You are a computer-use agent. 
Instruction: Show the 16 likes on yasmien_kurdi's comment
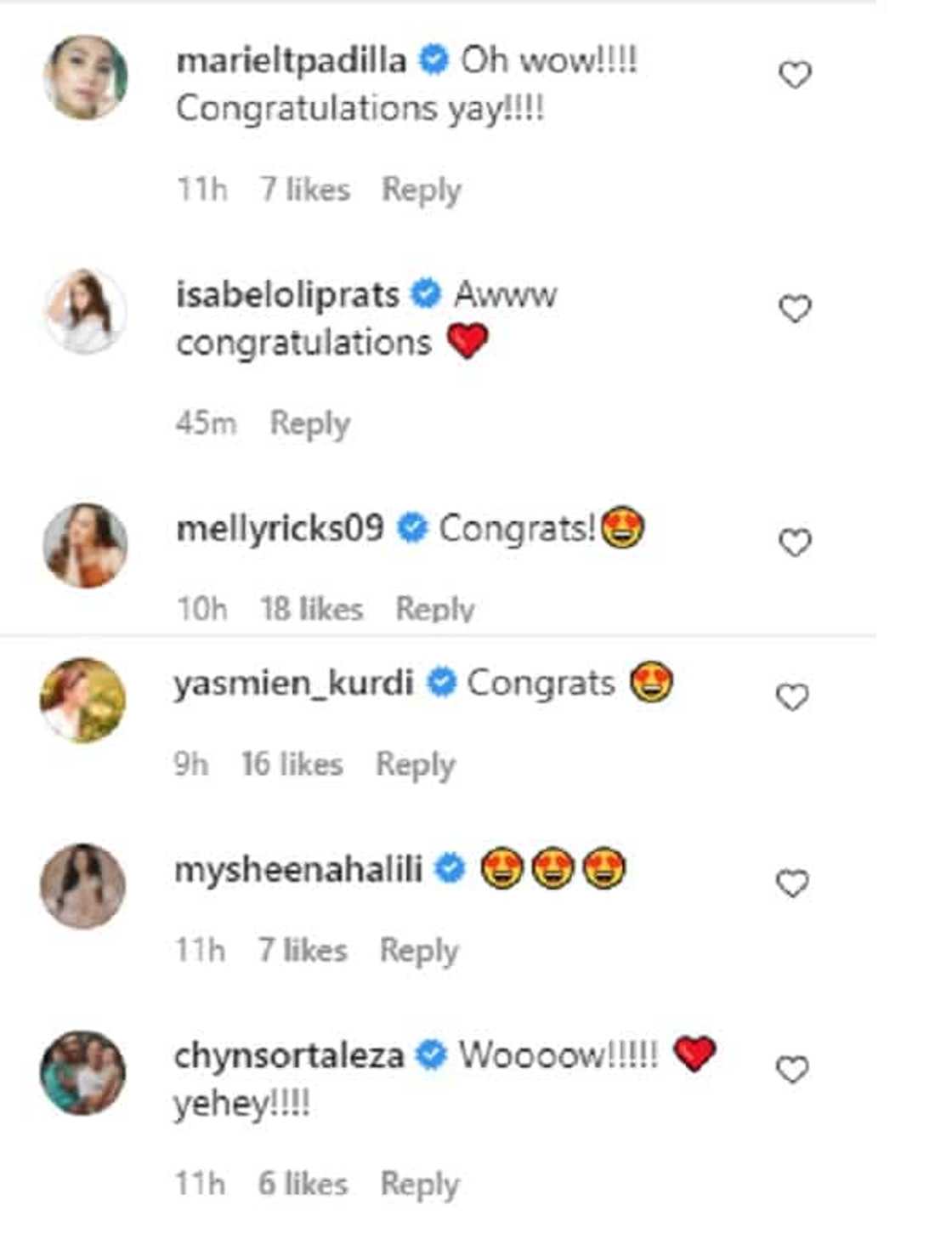292,764
